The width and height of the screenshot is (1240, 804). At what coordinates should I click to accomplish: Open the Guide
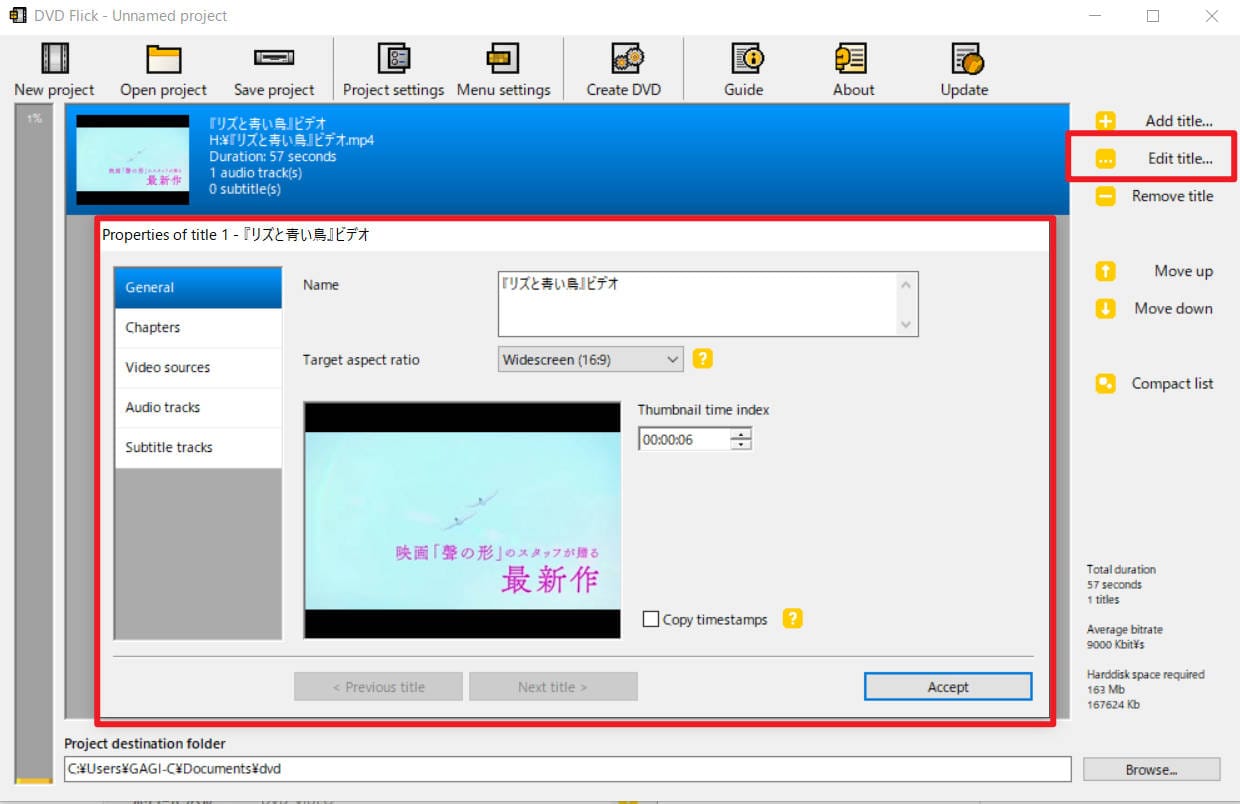point(743,68)
